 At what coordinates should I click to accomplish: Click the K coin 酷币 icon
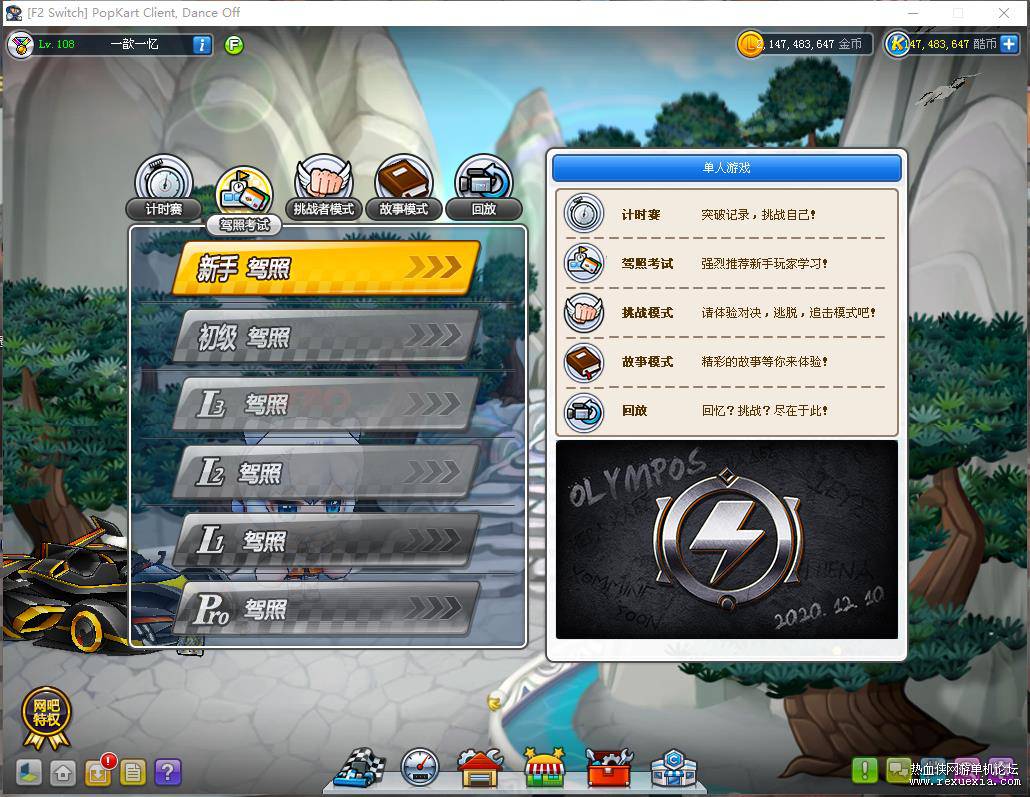pos(897,45)
